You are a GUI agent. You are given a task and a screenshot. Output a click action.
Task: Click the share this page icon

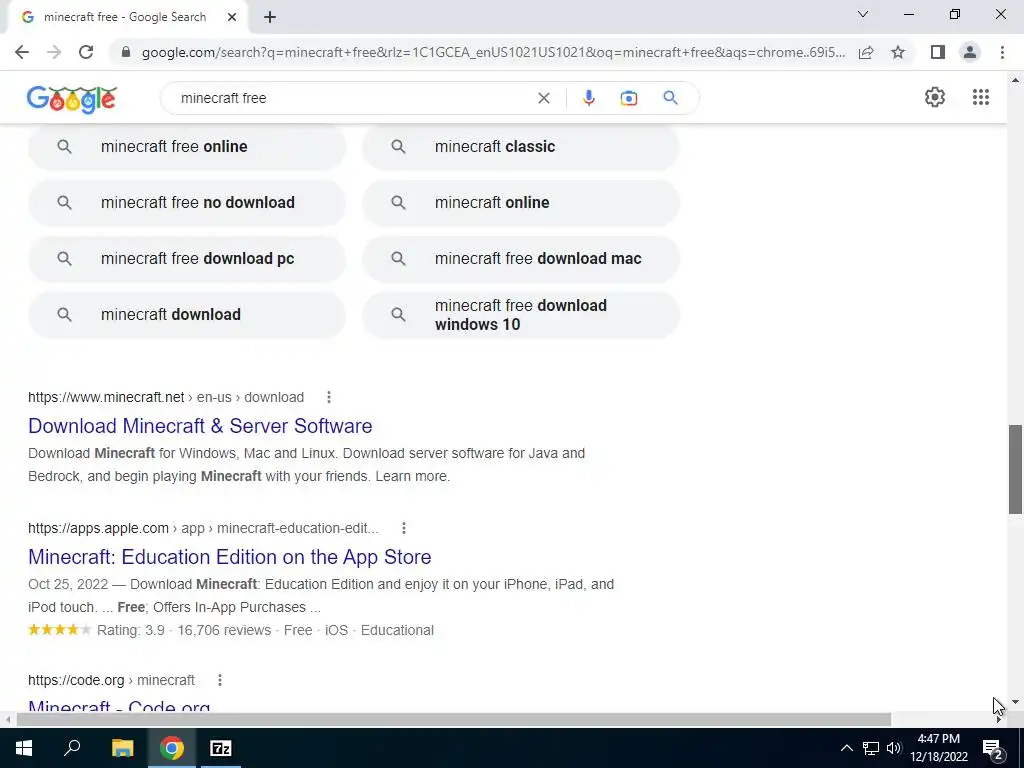[x=866, y=52]
